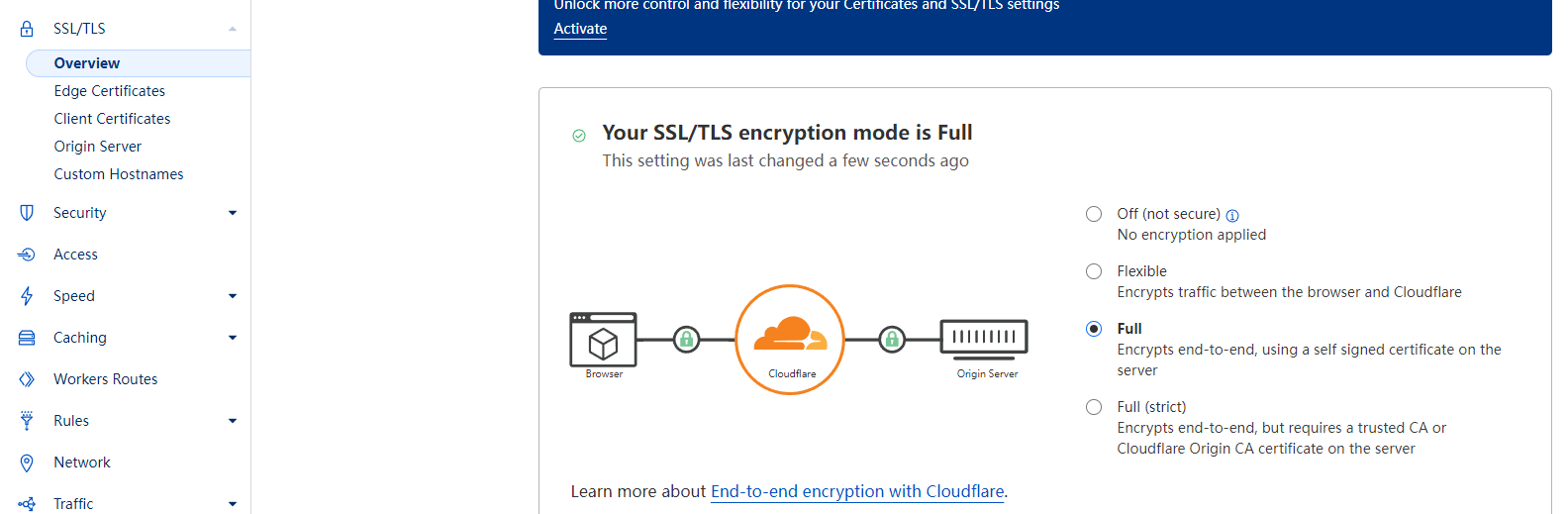The height and width of the screenshot is (514, 1568).
Task: Click the Caching icon in sidebar
Action: point(27,338)
